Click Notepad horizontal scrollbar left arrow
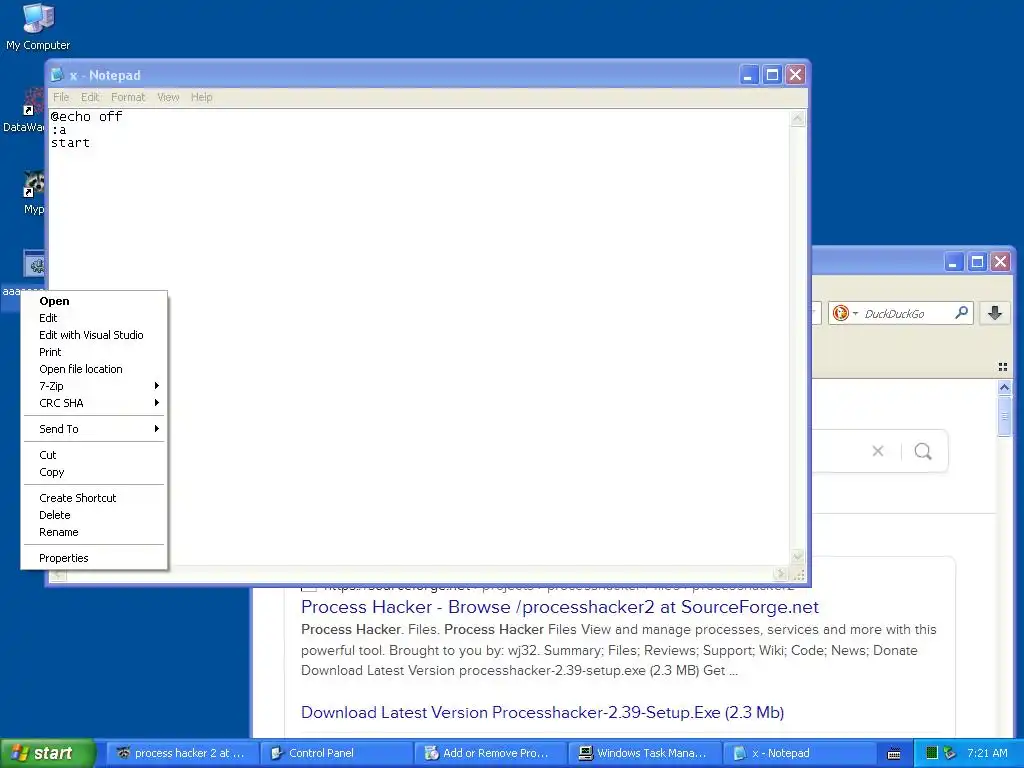The height and width of the screenshot is (768, 1024). click(58, 575)
